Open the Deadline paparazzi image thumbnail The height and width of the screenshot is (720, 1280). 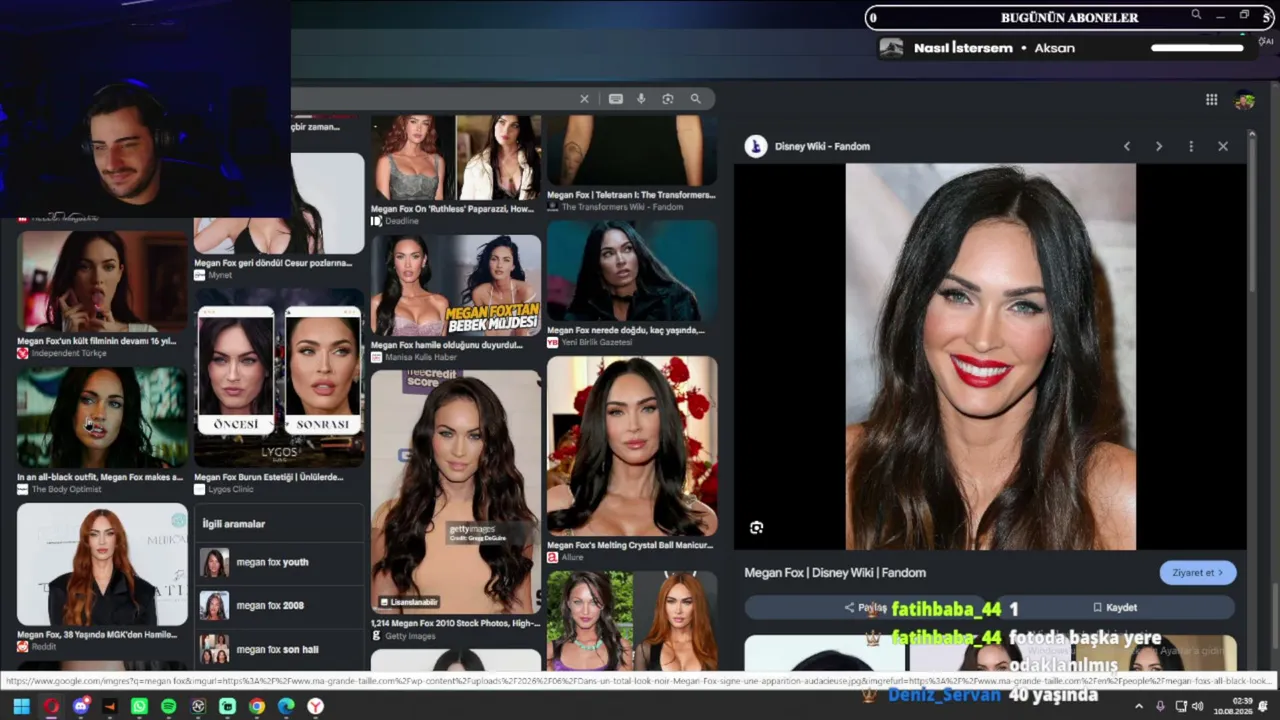[x=456, y=158]
